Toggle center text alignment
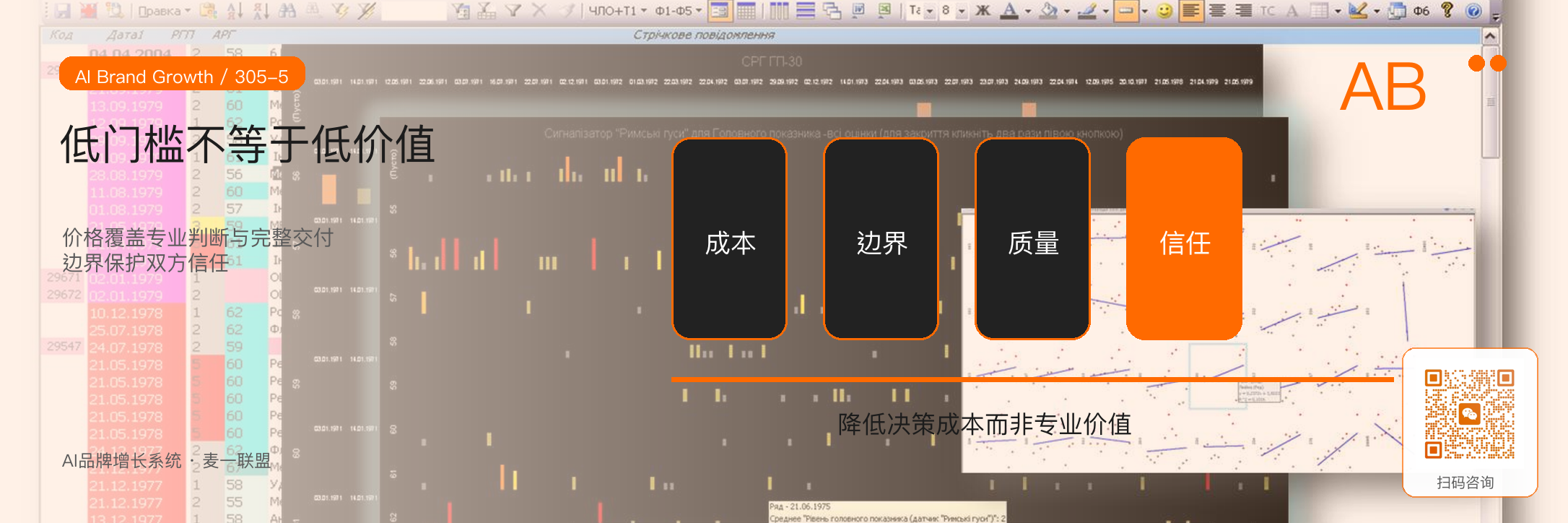Screen dimensions: 1568x523 click(1217, 11)
